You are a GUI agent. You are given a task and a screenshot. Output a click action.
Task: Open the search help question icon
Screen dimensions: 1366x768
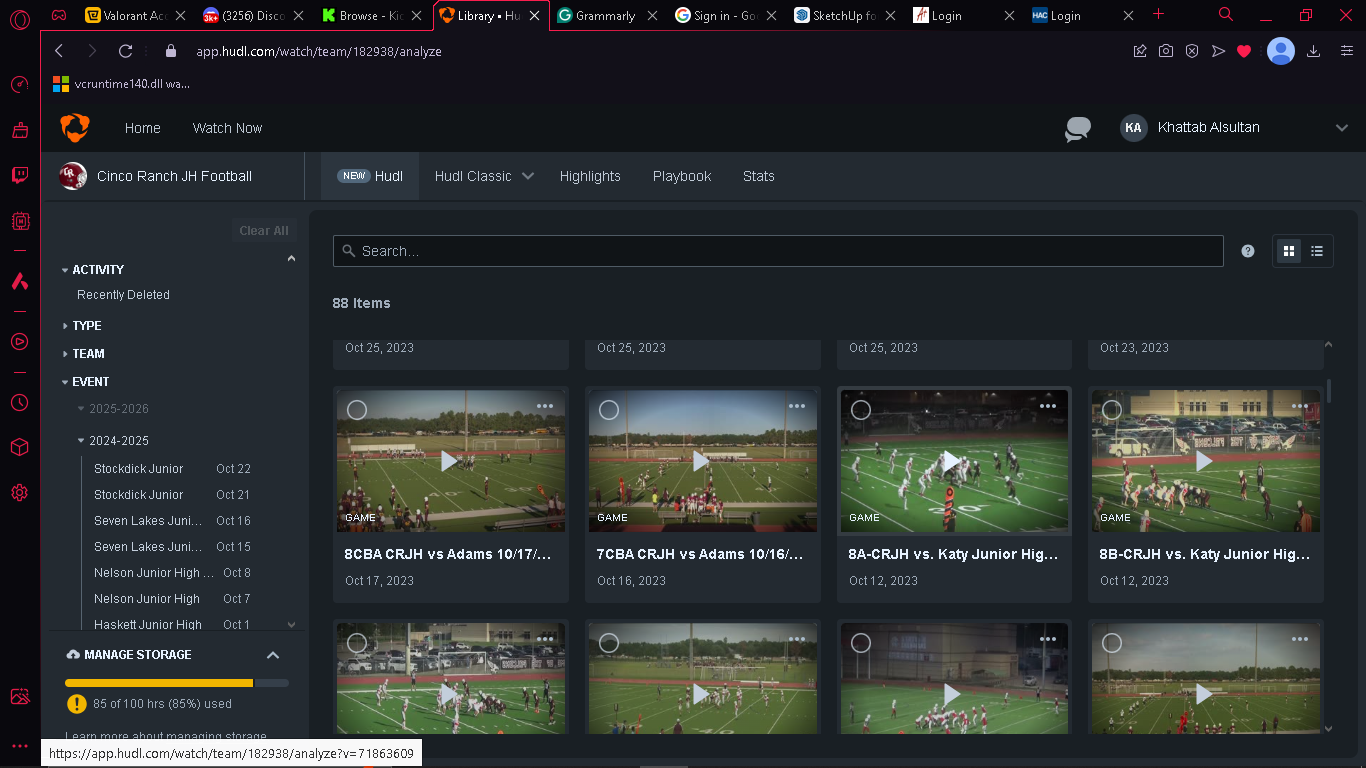1248,251
